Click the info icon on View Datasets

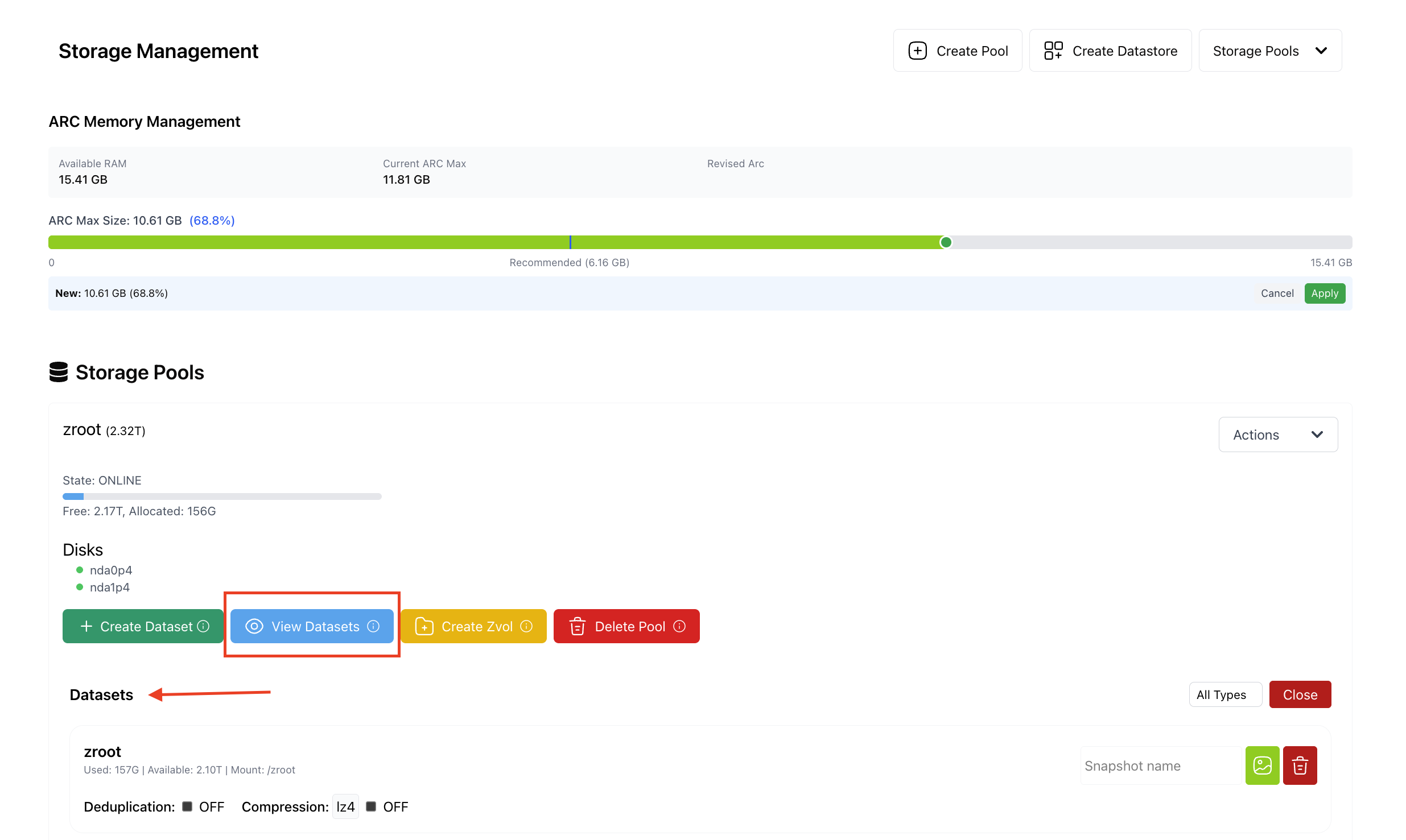[373, 626]
